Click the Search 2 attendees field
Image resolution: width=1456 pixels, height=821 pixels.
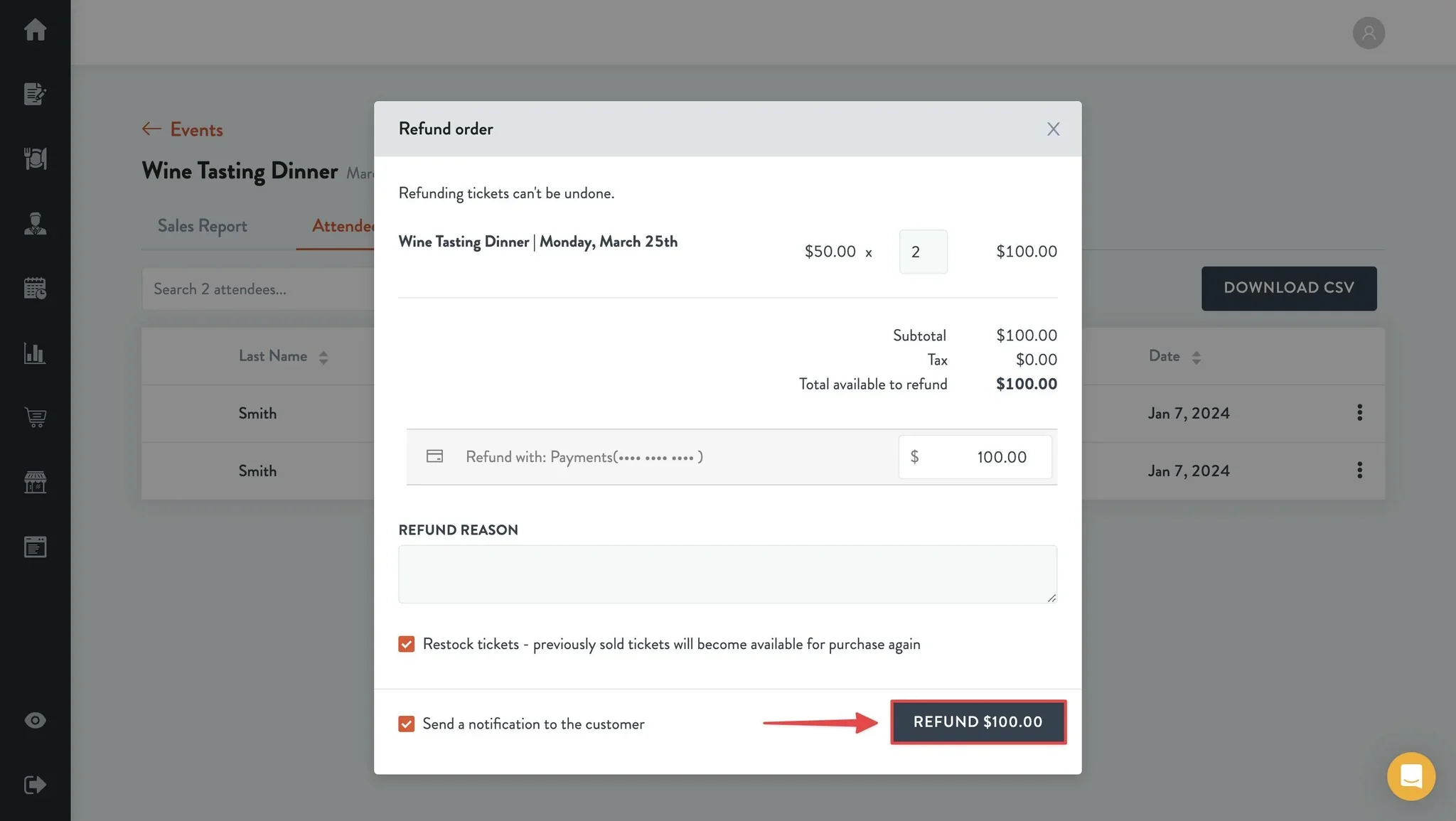[x=258, y=289]
